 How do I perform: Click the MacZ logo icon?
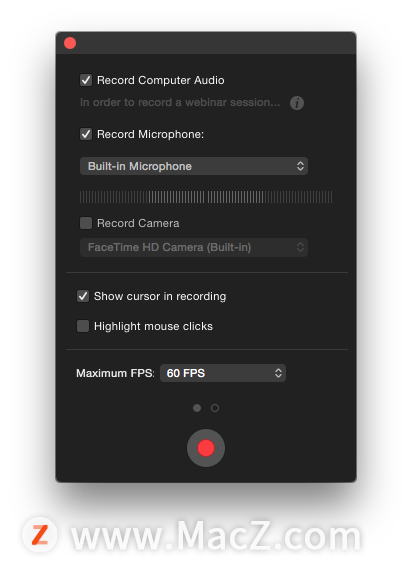tap(39, 535)
